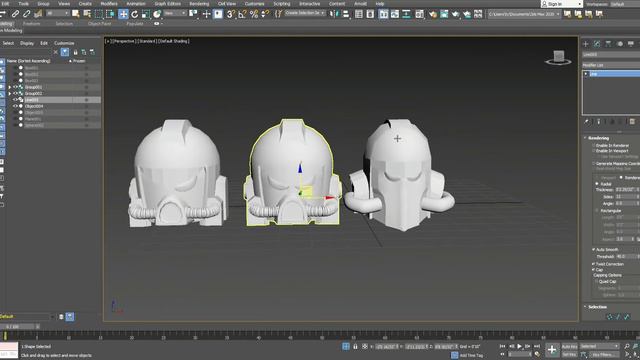This screenshot has width=640, height=360.
Task: Select the Link tool in toolbar
Action: tap(15, 14)
